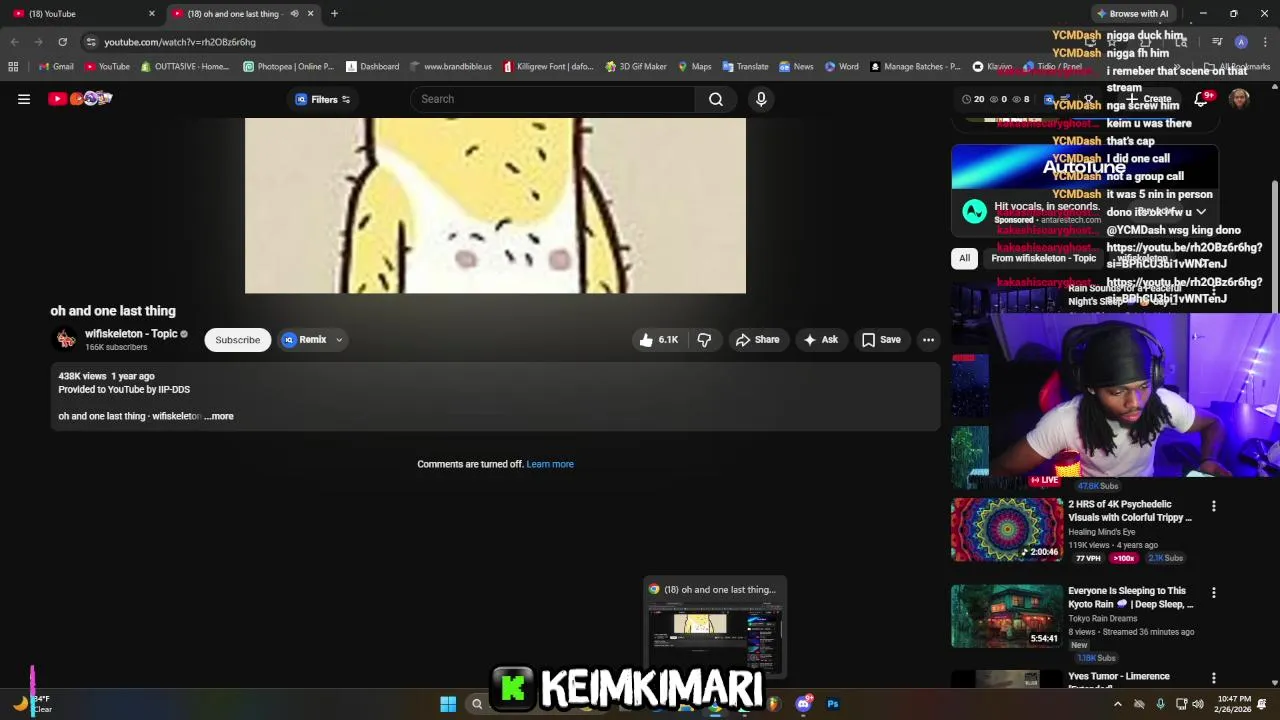Open the Chrome profile avatar in the toolbar
This screenshot has width=1280, height=720.
(x=1241, y=42)
